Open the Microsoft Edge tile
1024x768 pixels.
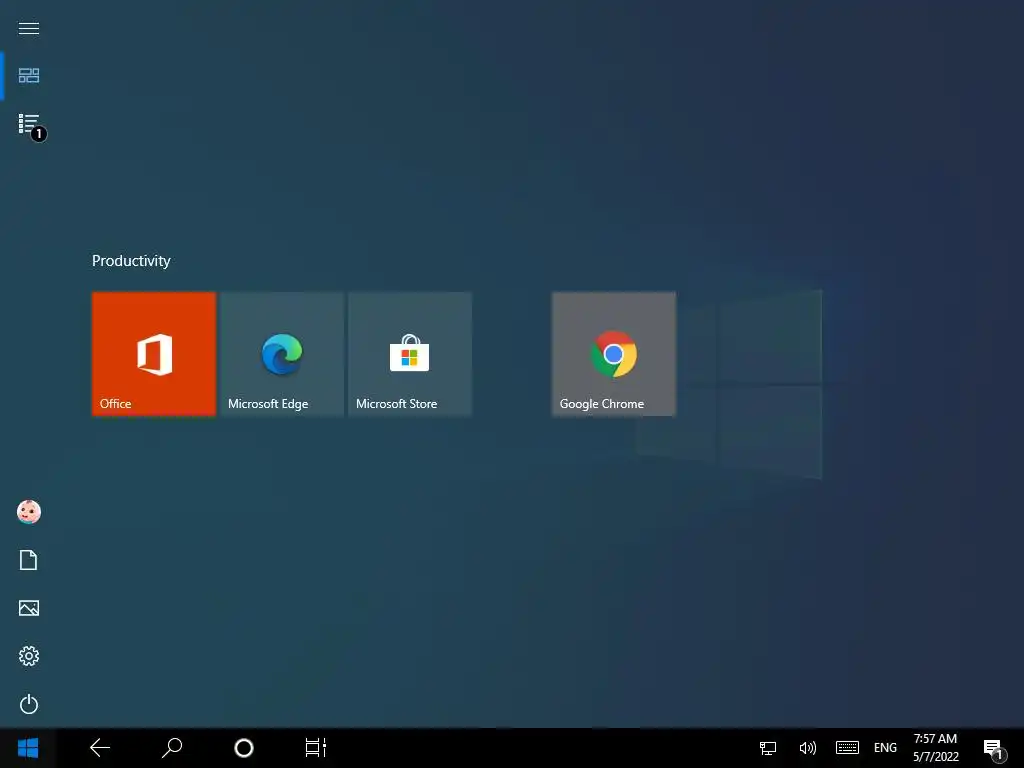click(282, 354)
